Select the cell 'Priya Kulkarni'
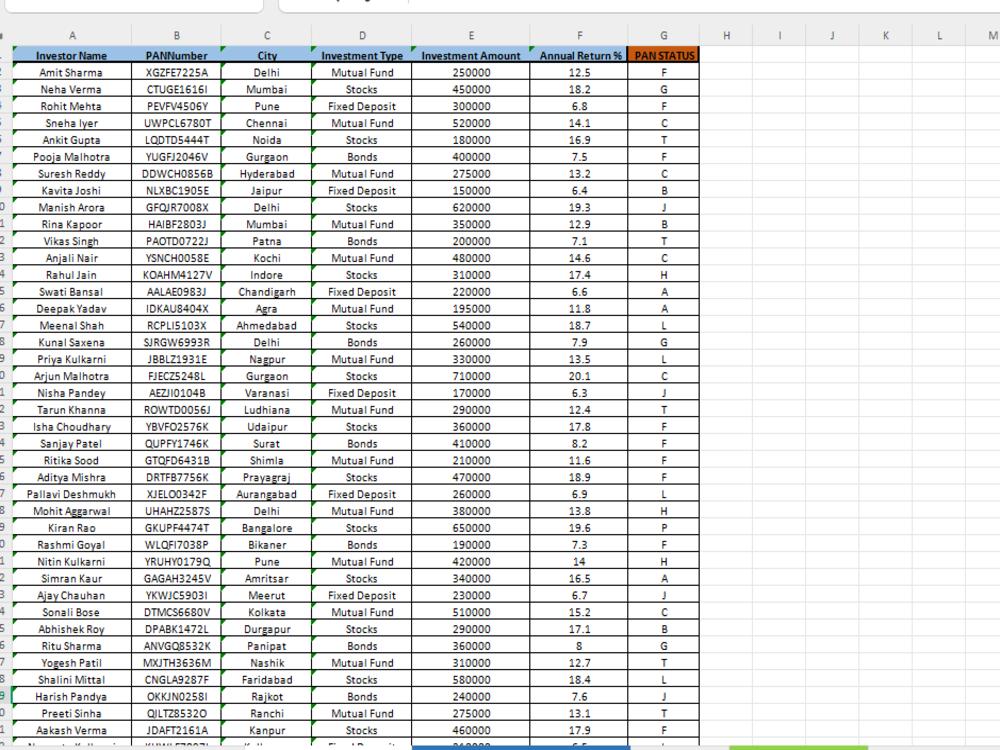 pos(72,359)
